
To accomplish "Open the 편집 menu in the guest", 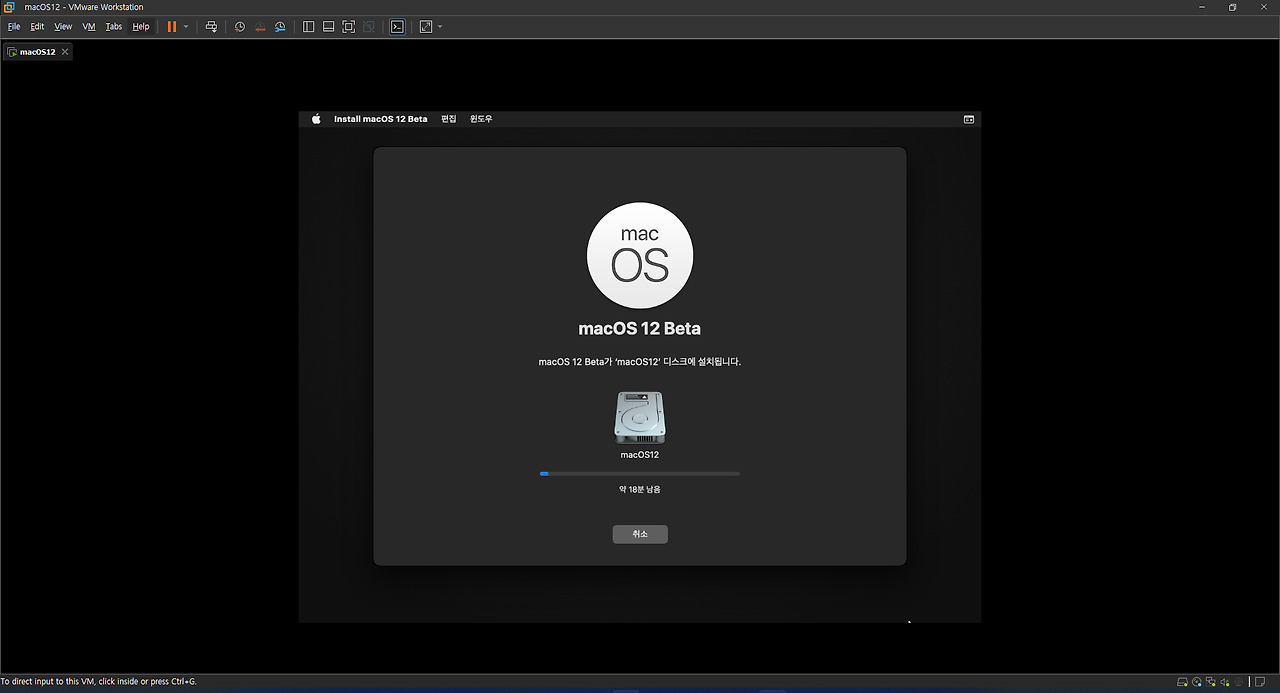I will (449, 119).
